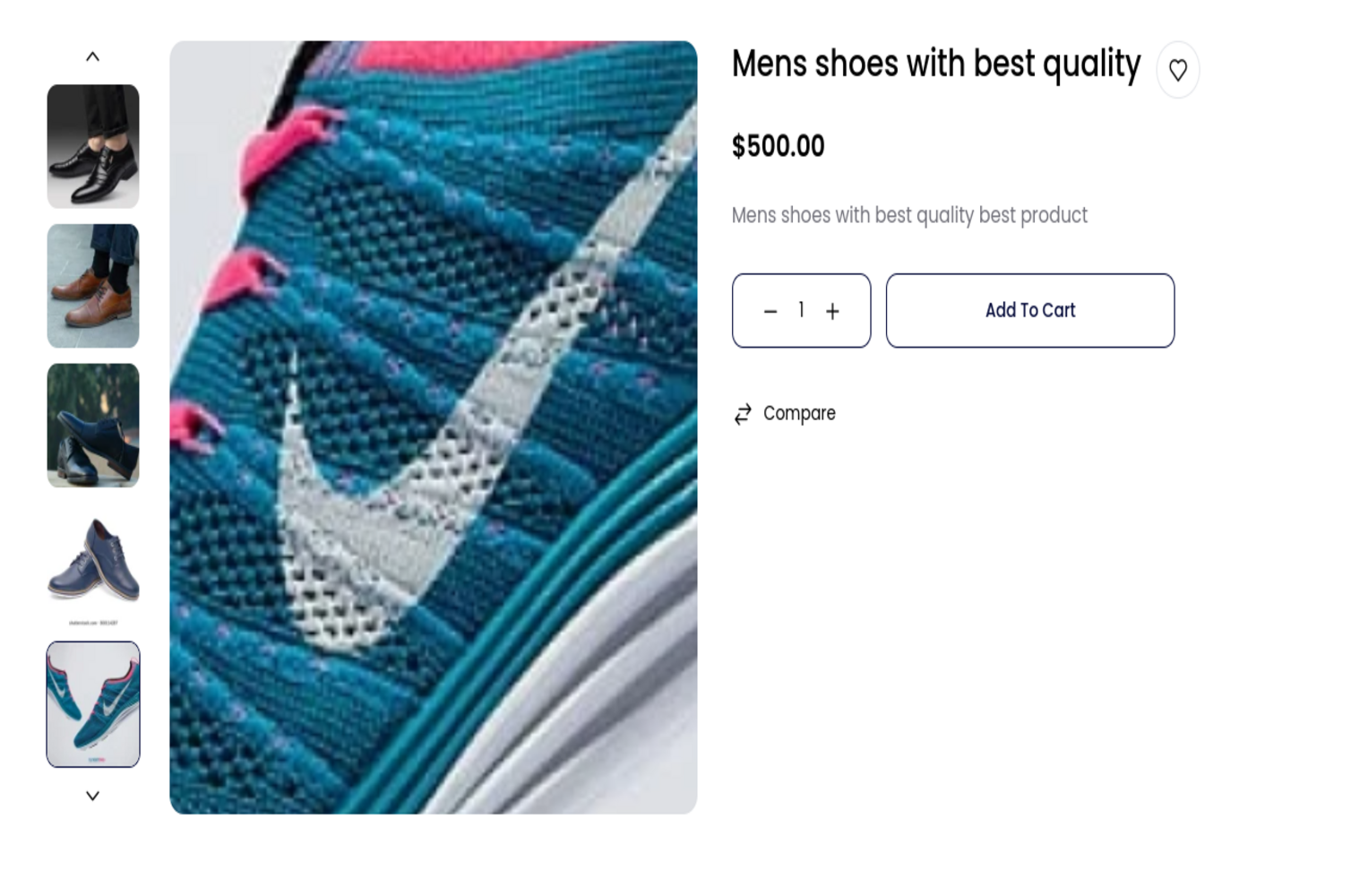Open the Compare link
Viewport: 1351px width, 896px height.
pos(798,414)
